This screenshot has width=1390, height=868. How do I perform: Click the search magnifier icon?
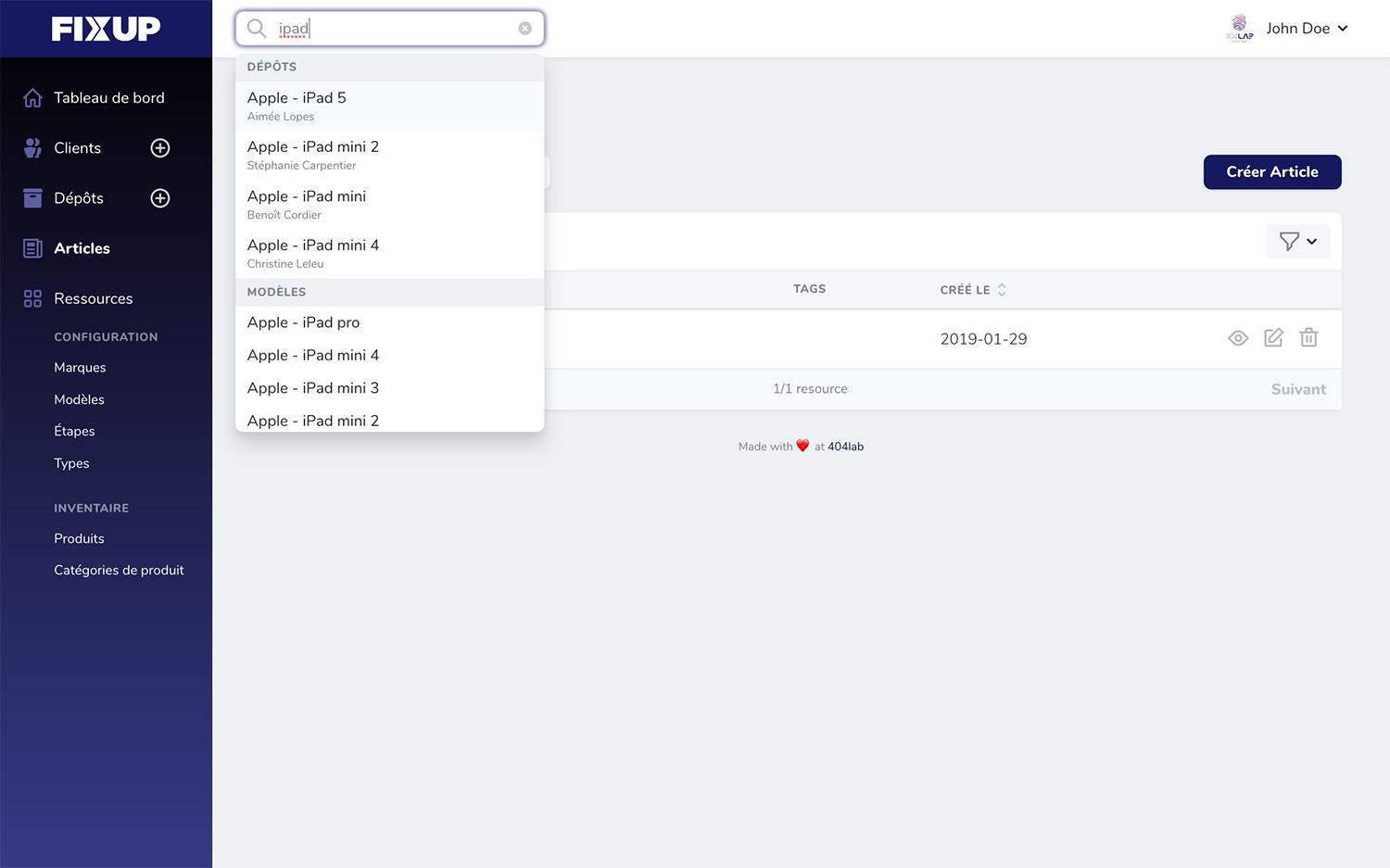click(x=257, y=29)
